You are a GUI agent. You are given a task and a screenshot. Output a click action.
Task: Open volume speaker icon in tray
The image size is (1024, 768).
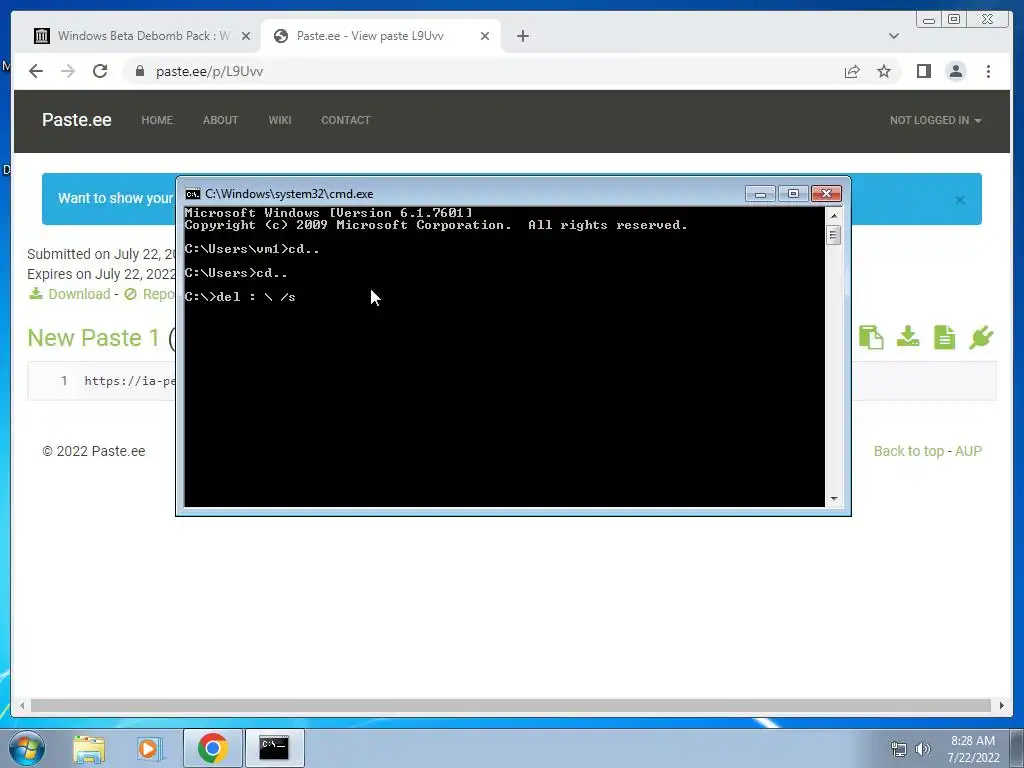[923, 749]
